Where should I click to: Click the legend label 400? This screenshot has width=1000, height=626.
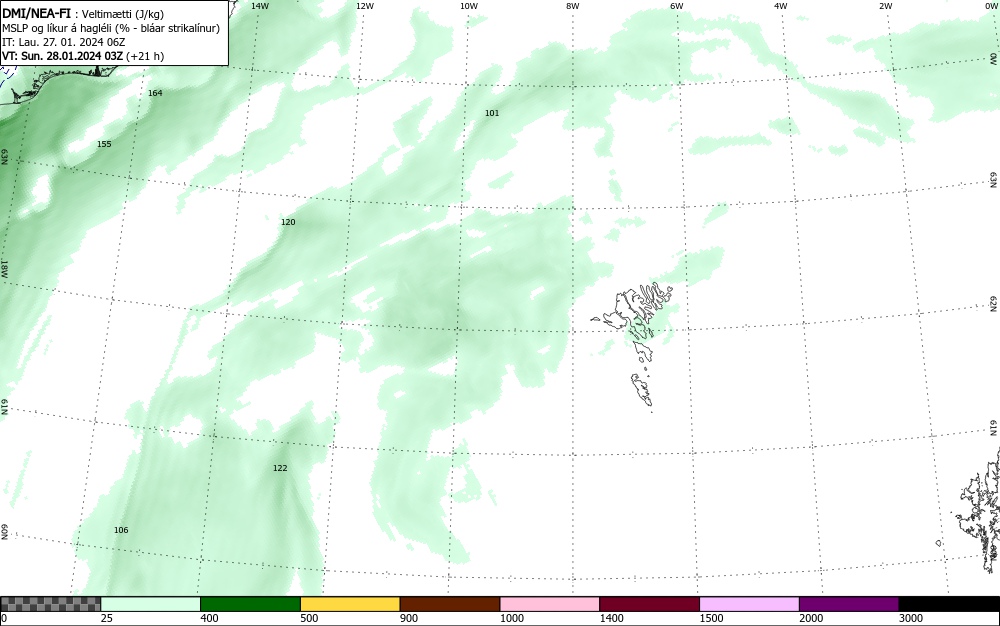(x=209, y=618)
